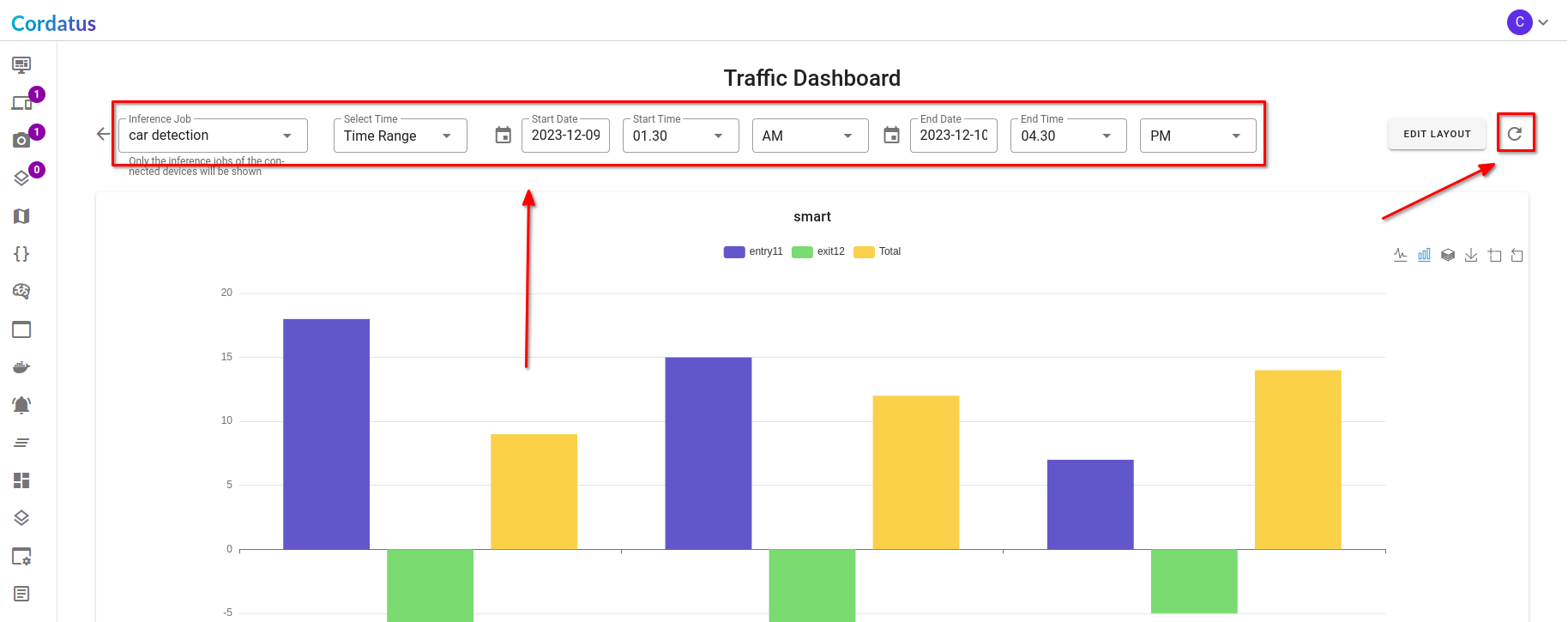This screenshot has height=622, width=1568.
Task: Open the End Time 04.30 dropdown
Action: tap(1069, 136)
